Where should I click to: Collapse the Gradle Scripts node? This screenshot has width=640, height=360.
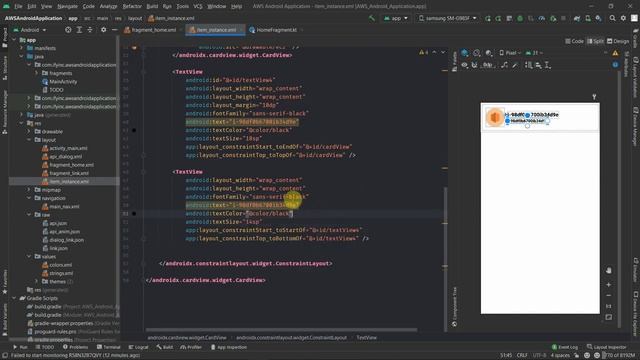pos(14,298)
